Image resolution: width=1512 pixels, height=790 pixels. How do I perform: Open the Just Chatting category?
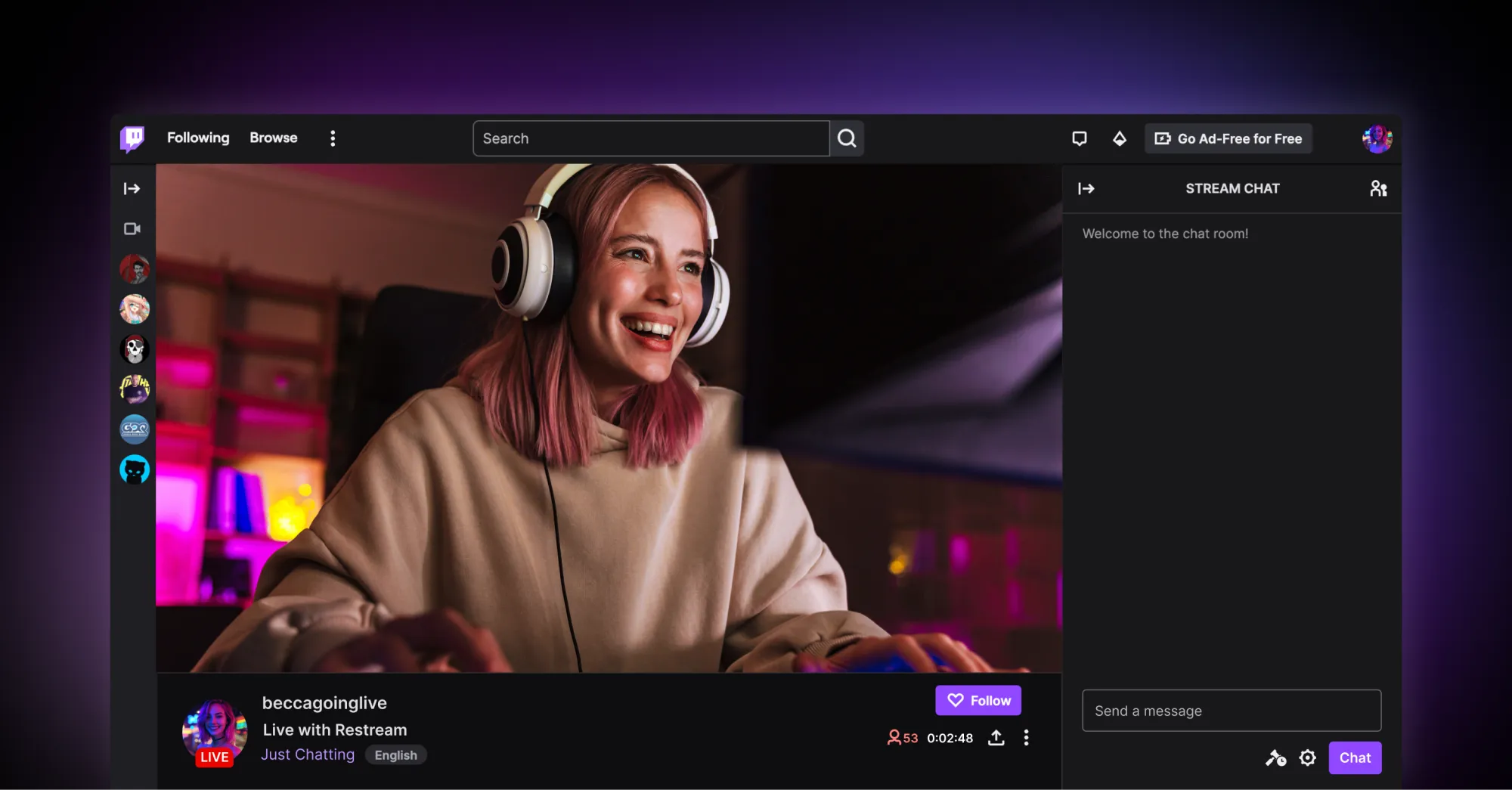coord(307,754)
